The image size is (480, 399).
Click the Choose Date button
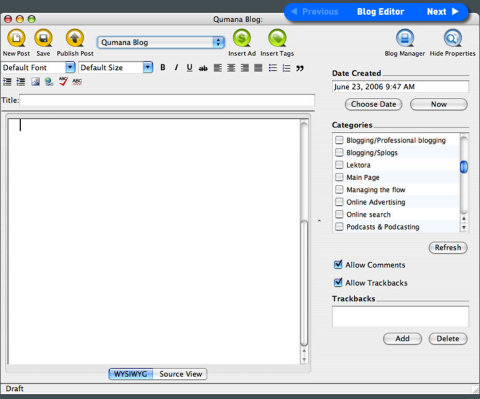373,104
